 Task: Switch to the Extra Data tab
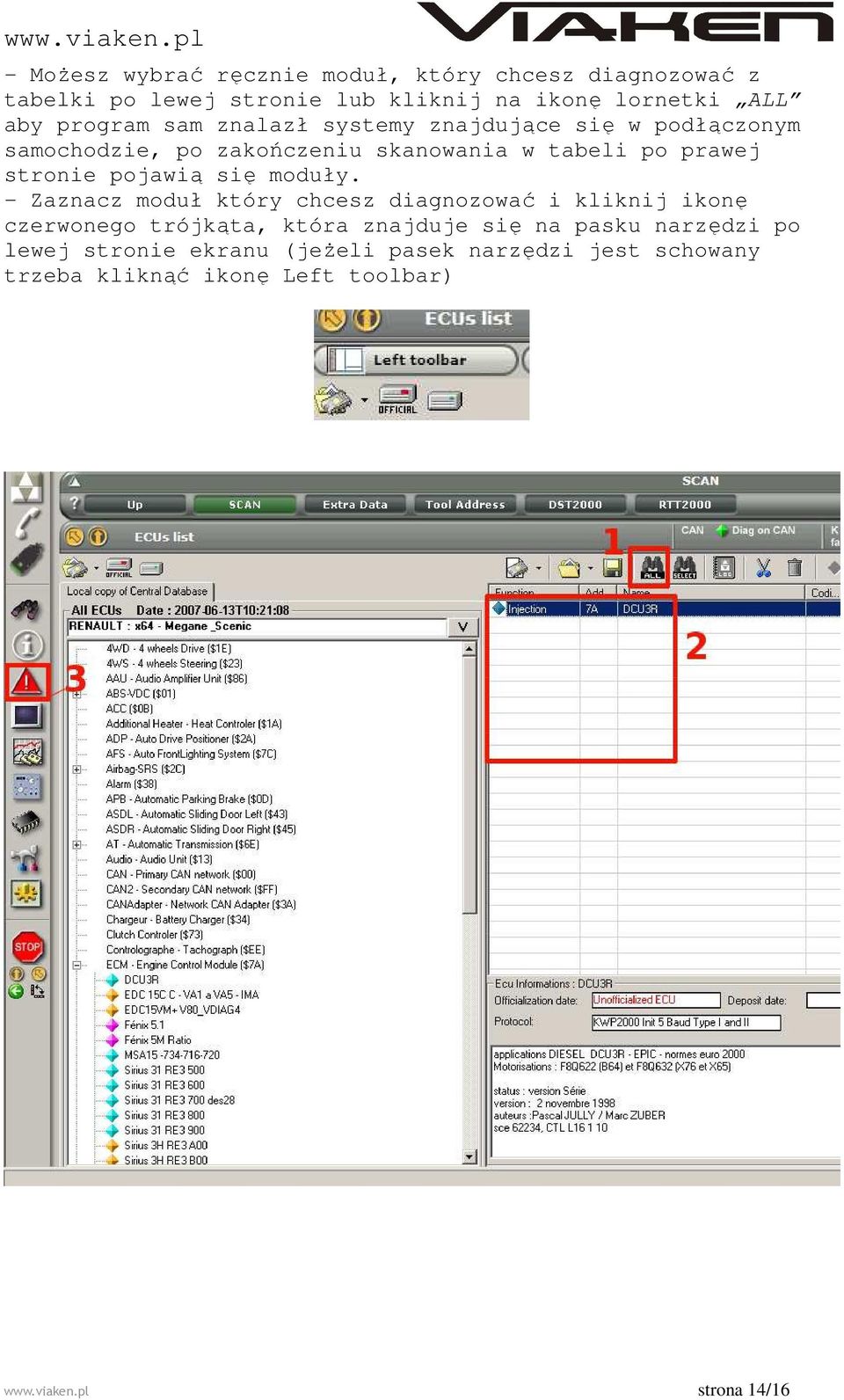coord(355,505)
